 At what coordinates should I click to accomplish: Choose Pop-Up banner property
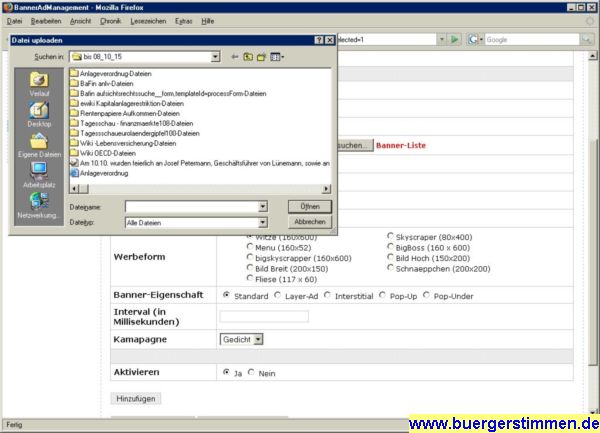(382, 295)
